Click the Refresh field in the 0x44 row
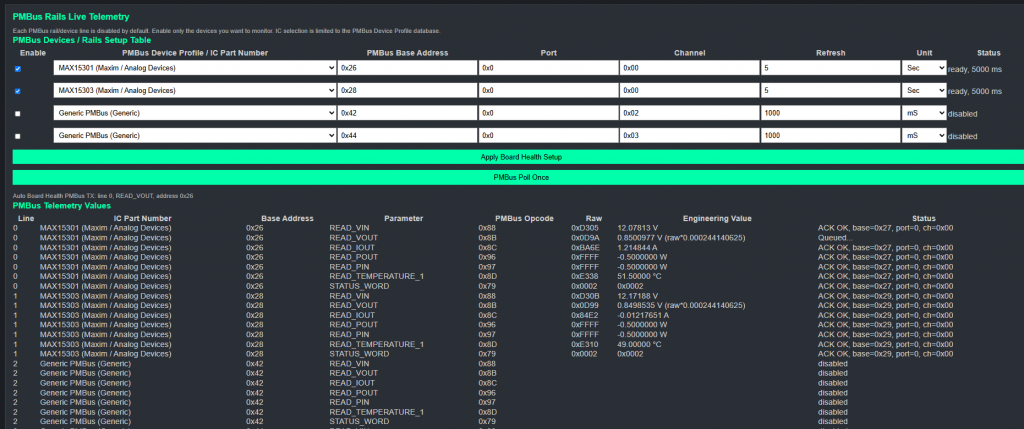 831,136
